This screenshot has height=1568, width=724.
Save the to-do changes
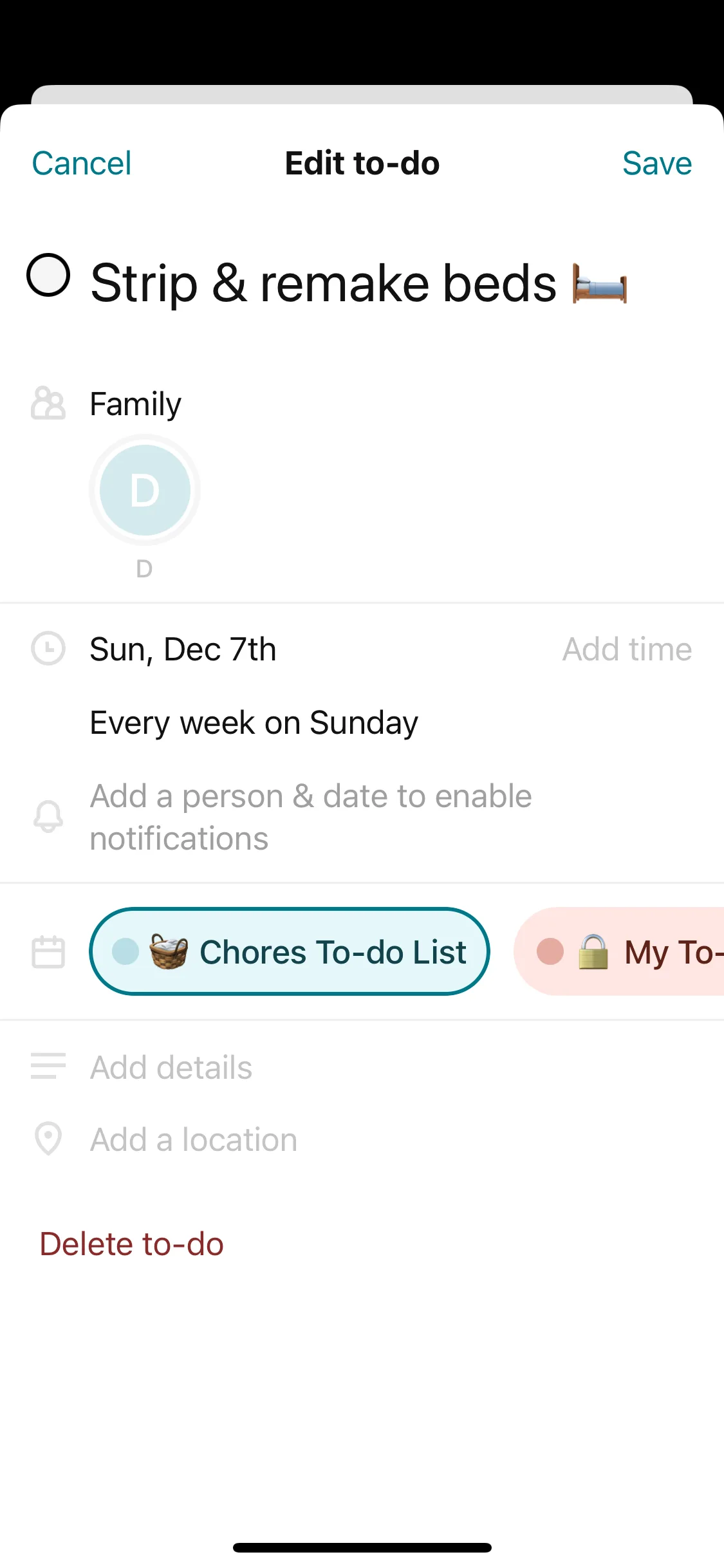tap(656, 163)
